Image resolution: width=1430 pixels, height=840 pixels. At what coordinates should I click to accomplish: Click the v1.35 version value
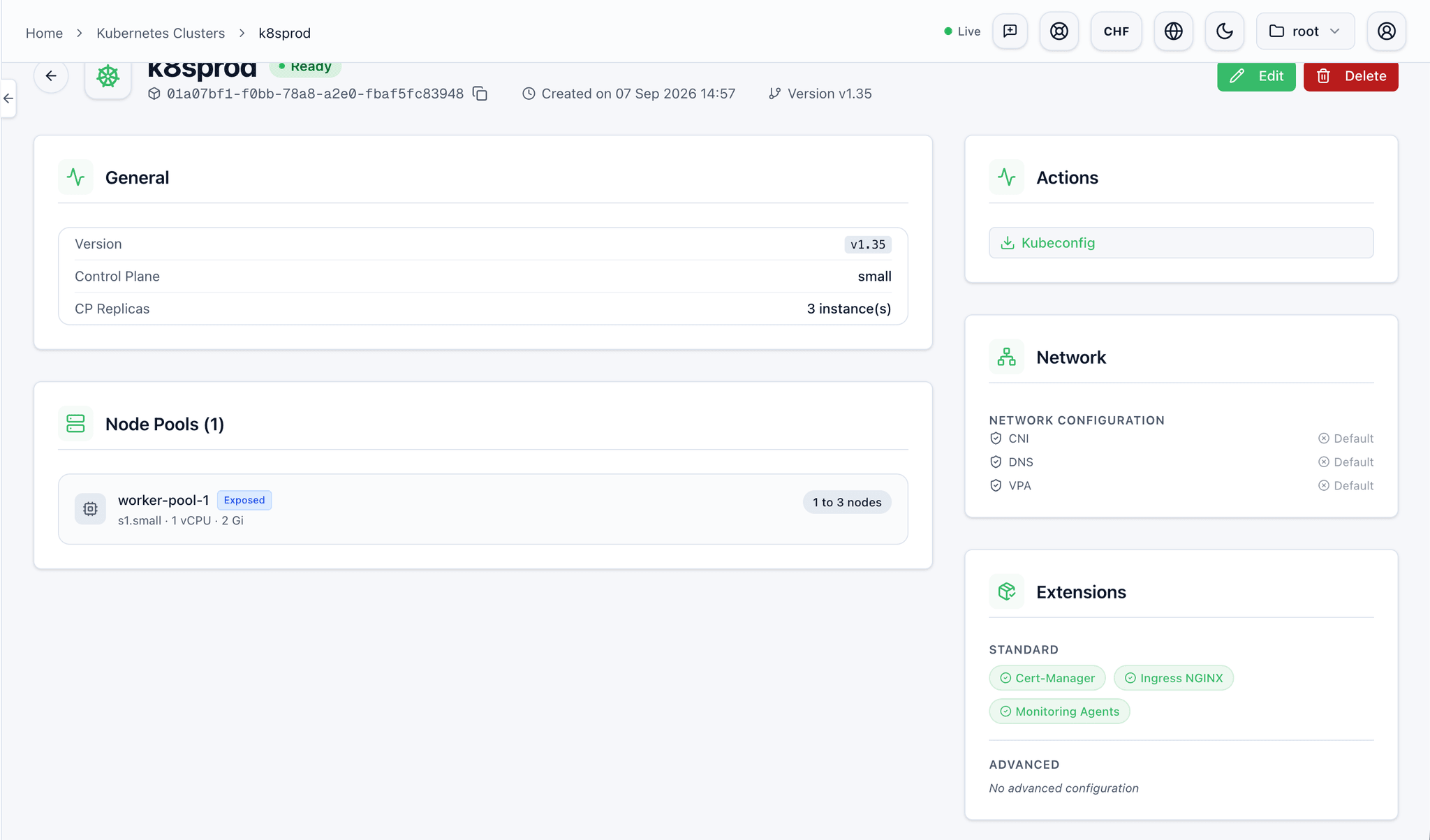click(x=868, y=244)
